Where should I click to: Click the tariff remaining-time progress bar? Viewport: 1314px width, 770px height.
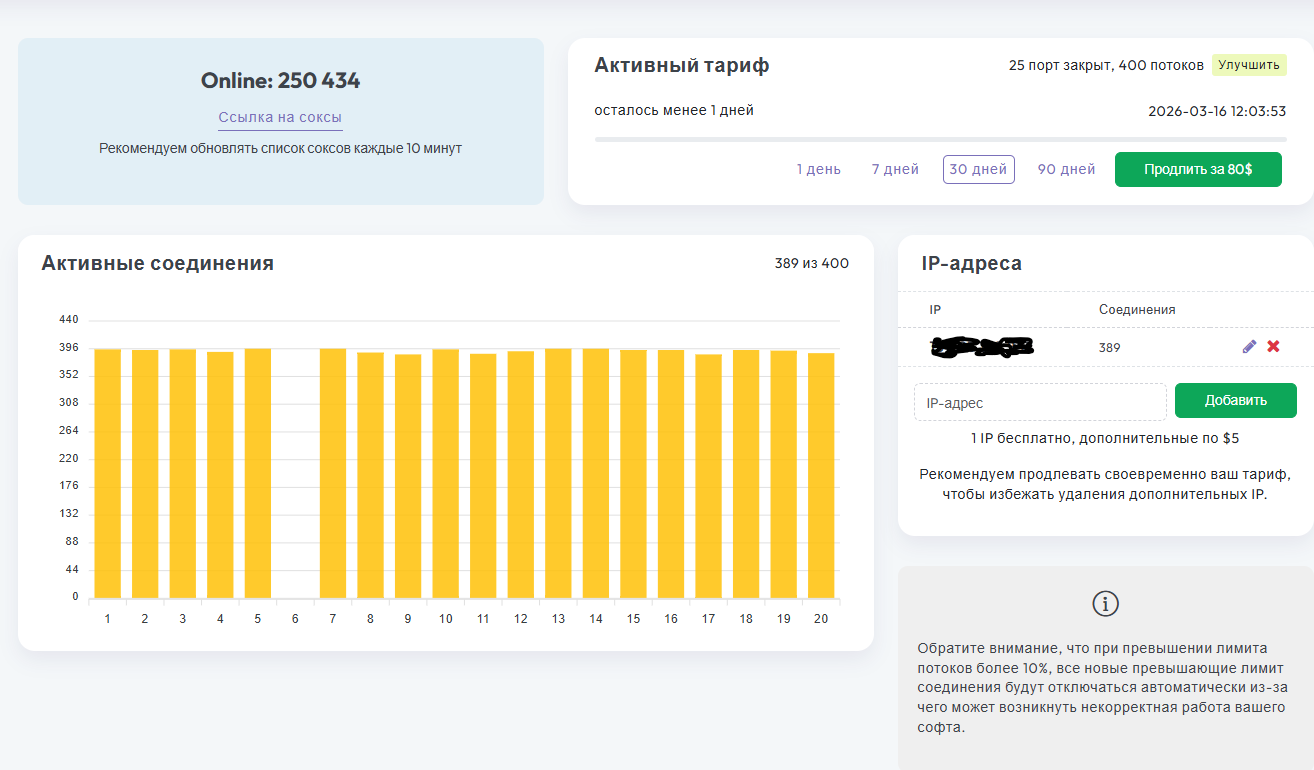(940, 139)
